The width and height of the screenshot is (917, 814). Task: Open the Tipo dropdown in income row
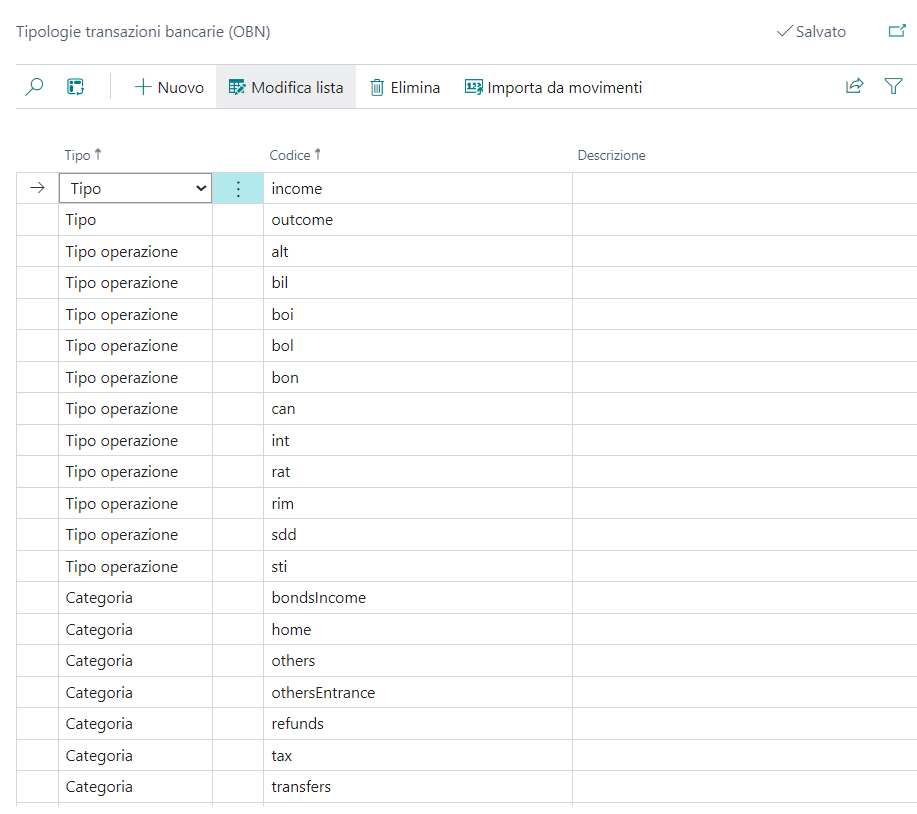click(135, 188)
